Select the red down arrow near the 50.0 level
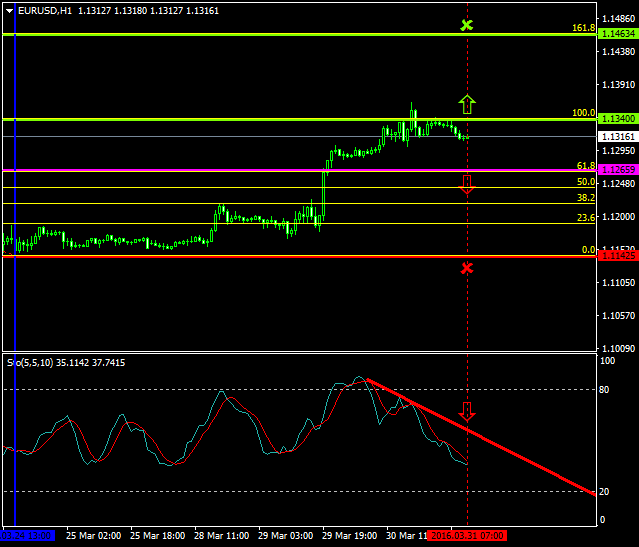The height and width of the screenshot is (547, 639). pos(466,183)
